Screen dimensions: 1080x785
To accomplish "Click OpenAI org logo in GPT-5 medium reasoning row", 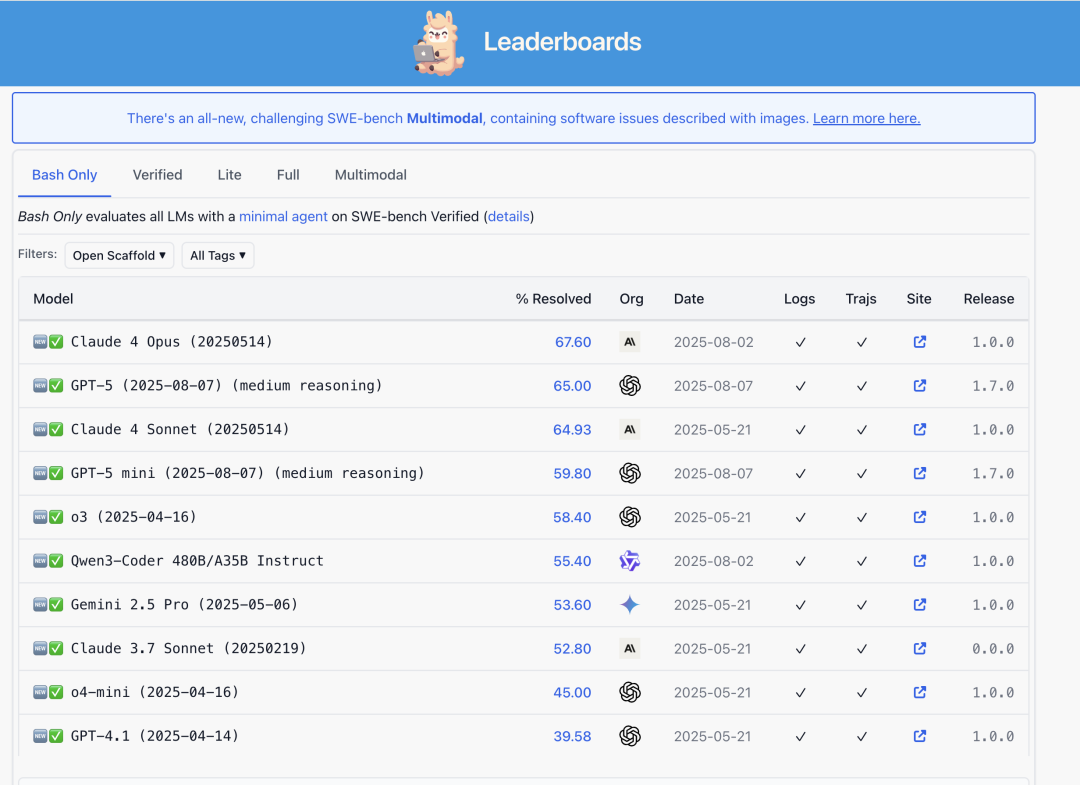I will 630,386.
